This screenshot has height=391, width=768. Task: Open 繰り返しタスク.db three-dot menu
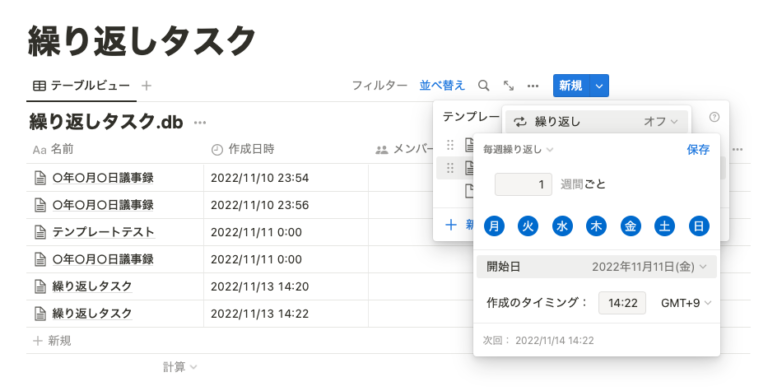(x=200, y=122)
